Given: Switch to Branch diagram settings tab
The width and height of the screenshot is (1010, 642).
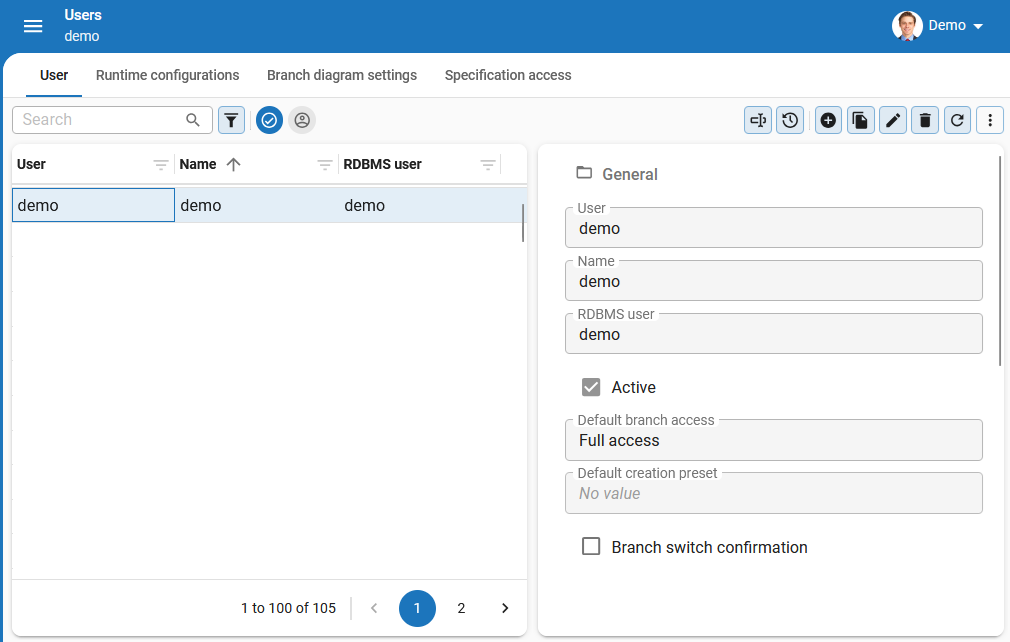Looking at the screenshot, I should pos(342,75).
